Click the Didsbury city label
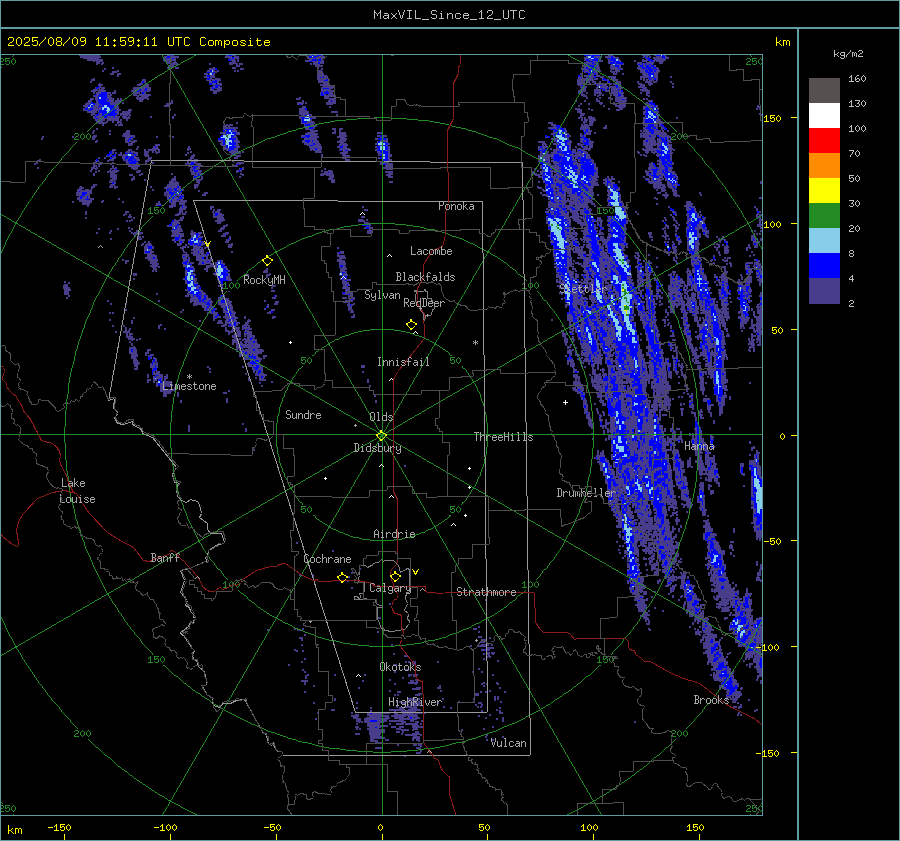 [x=377, y=448]
